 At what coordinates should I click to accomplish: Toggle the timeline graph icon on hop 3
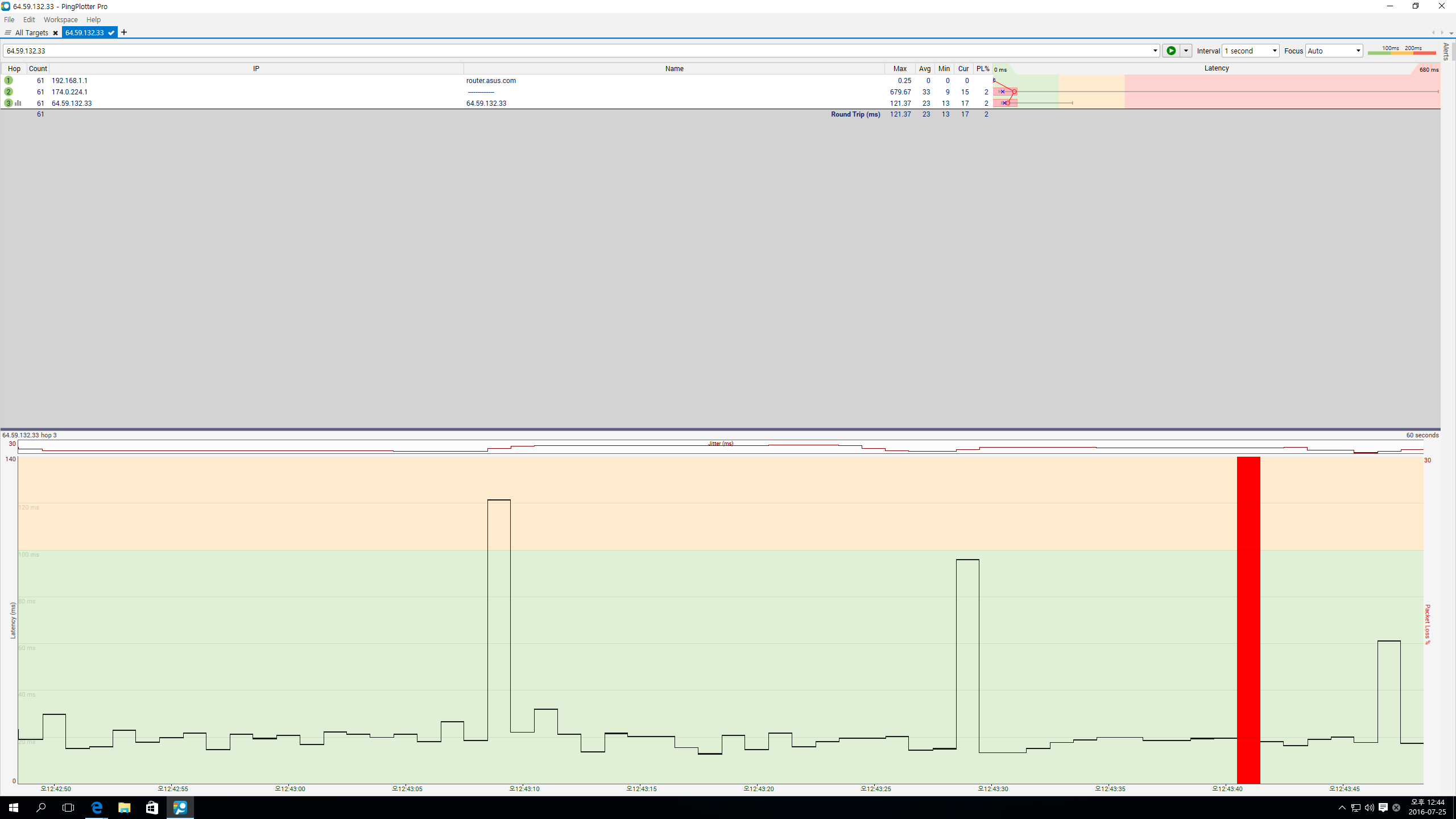coord(18,103)
